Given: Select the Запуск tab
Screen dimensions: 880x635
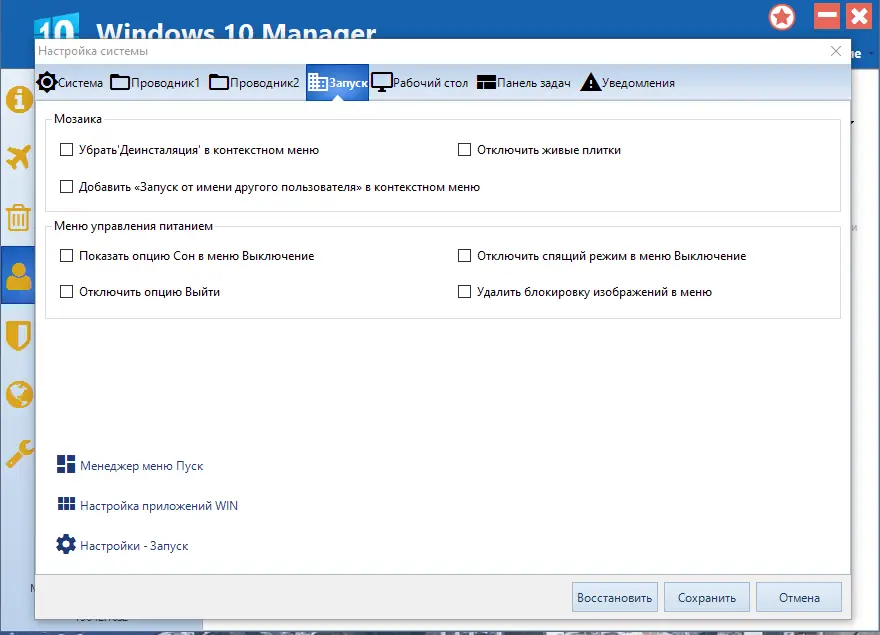Looking at the screenshot, I should click(337, 83).
